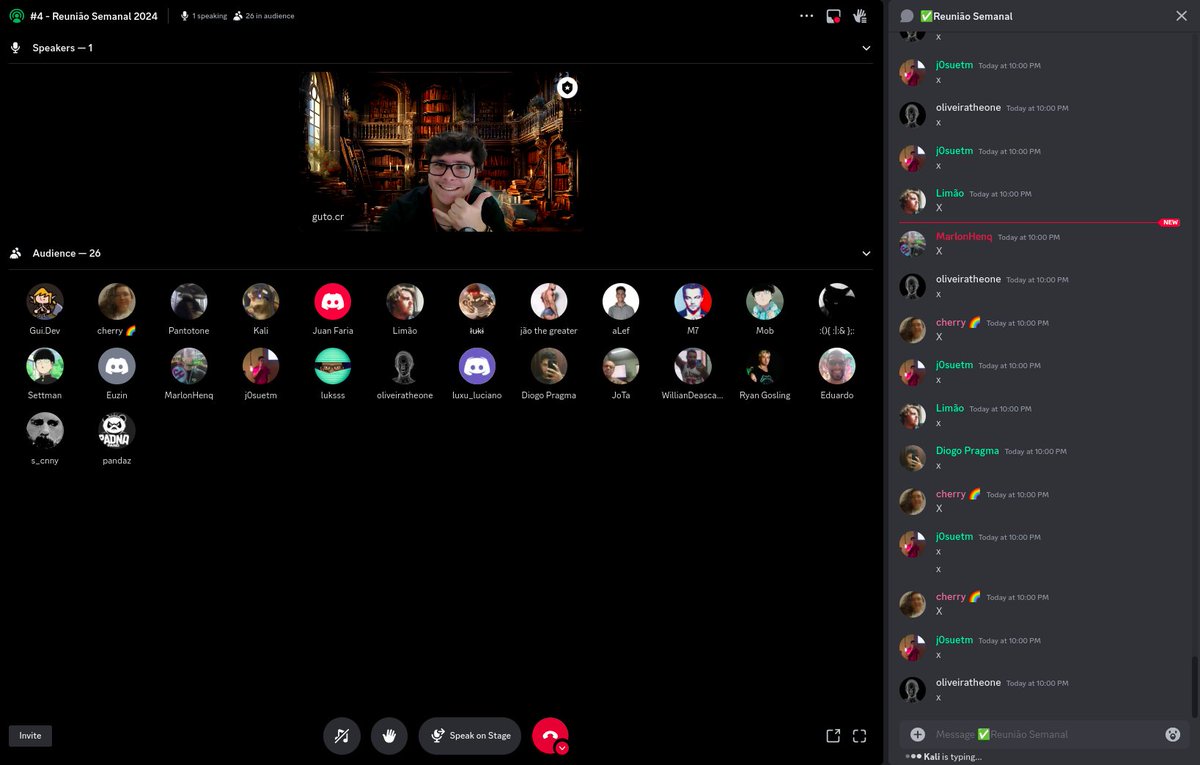This screenshot has width=1200, height=765.
Task: Click the stage channel icon beside #4 title
Action: (x=17, y=16)
